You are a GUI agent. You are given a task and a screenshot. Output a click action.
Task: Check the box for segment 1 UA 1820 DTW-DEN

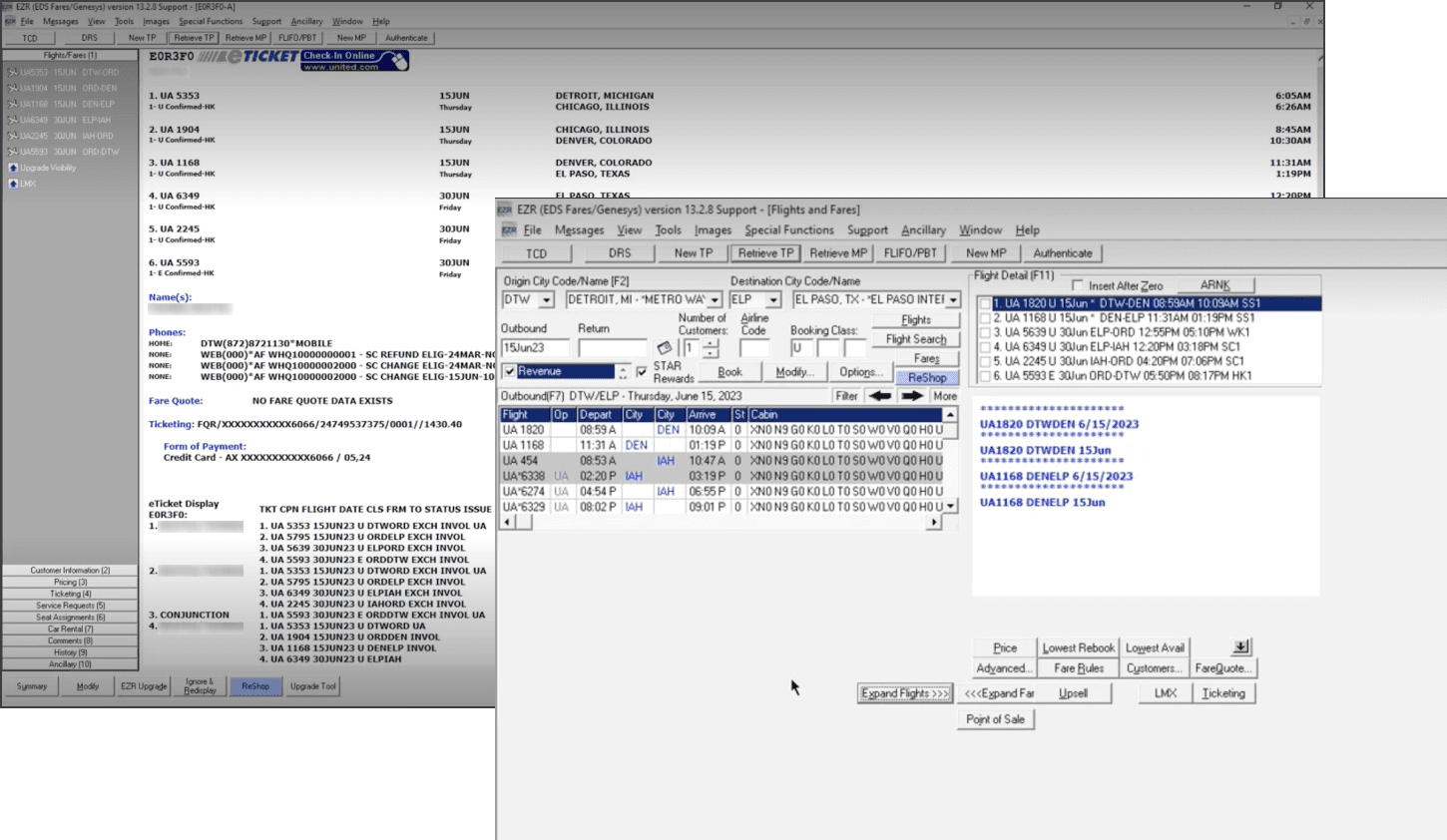pos(985,303)
